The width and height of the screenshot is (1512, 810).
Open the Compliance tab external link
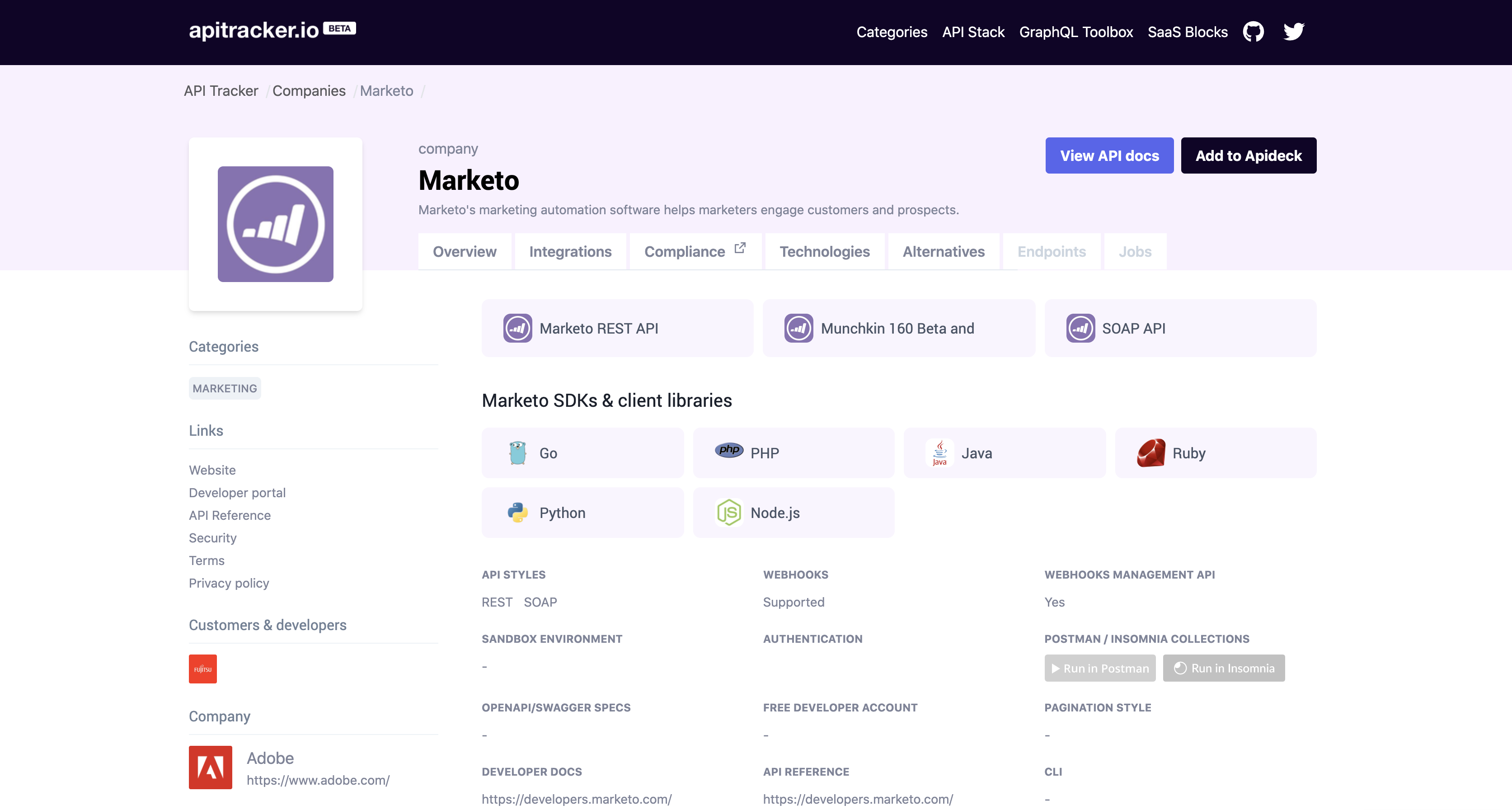click(695, 252)
